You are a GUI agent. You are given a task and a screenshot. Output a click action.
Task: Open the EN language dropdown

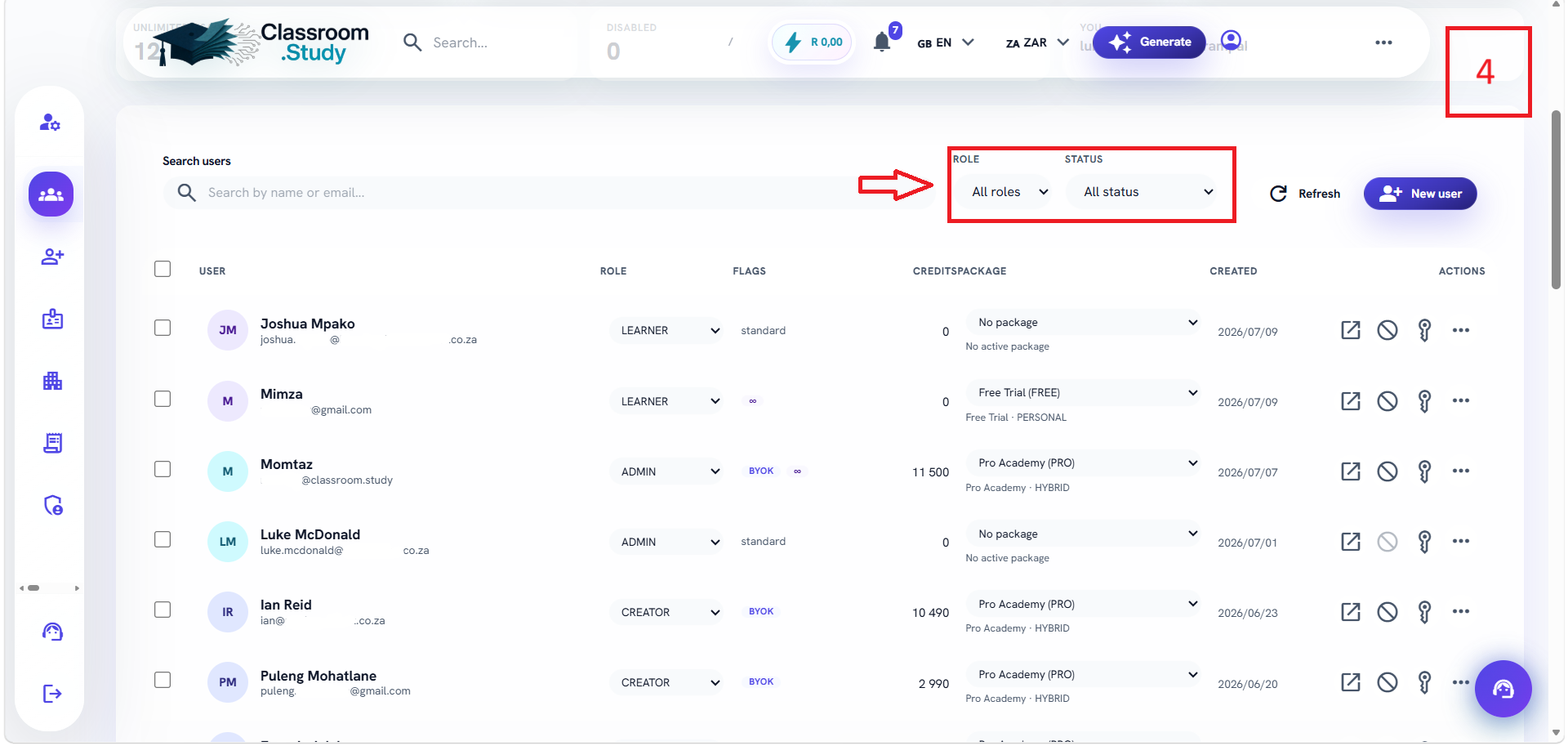click(946, 42)
